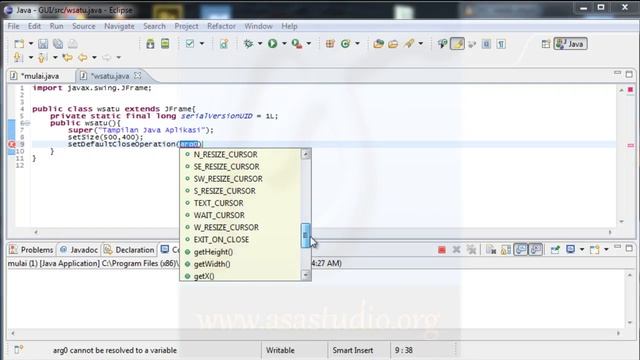Click autocomplete scrollbar up arrow
This screenshot has width=640, height=360.
(305, 154)
